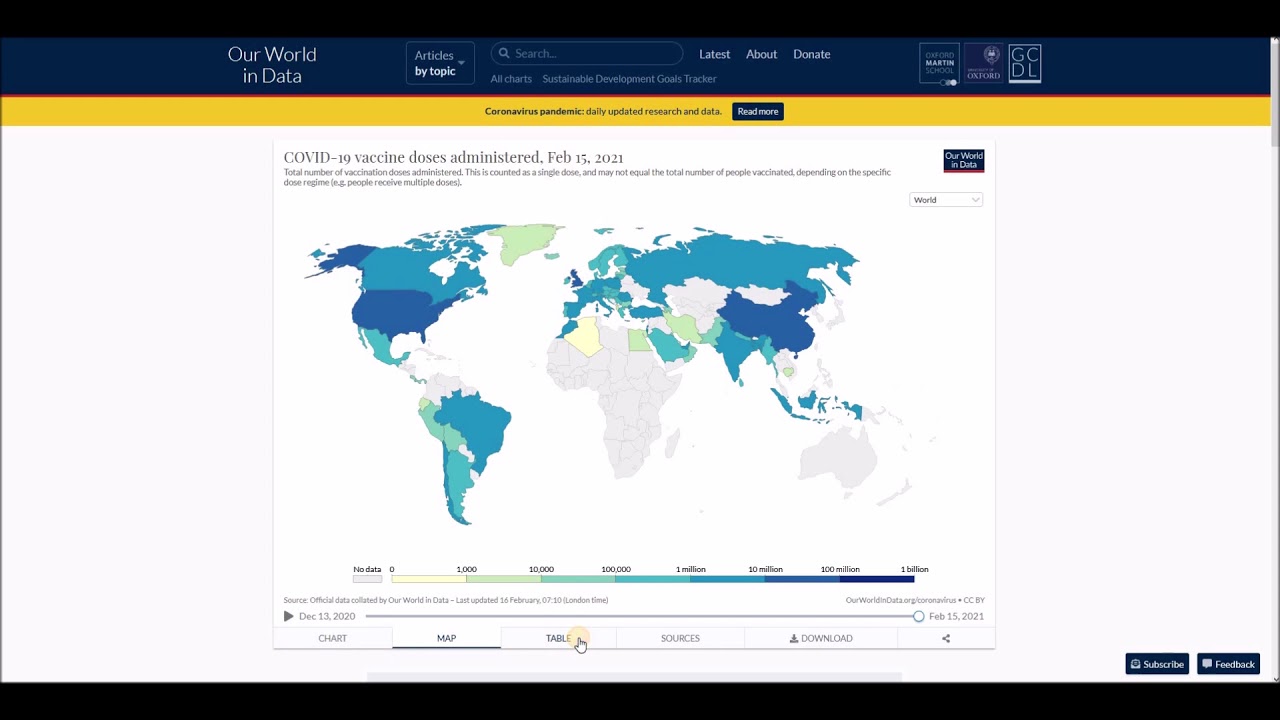Click the Subscribe button
The height and width of the screenshot is (720, 1280).
pos(1157,664)
